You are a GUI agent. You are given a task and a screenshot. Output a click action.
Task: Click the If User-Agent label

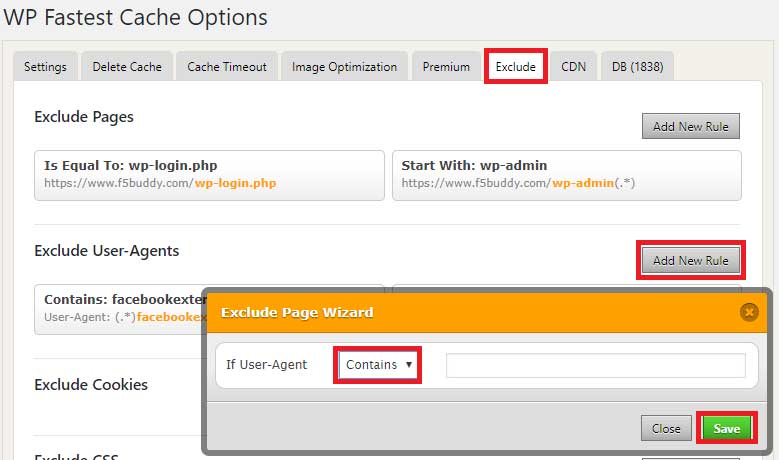point(265,365)
